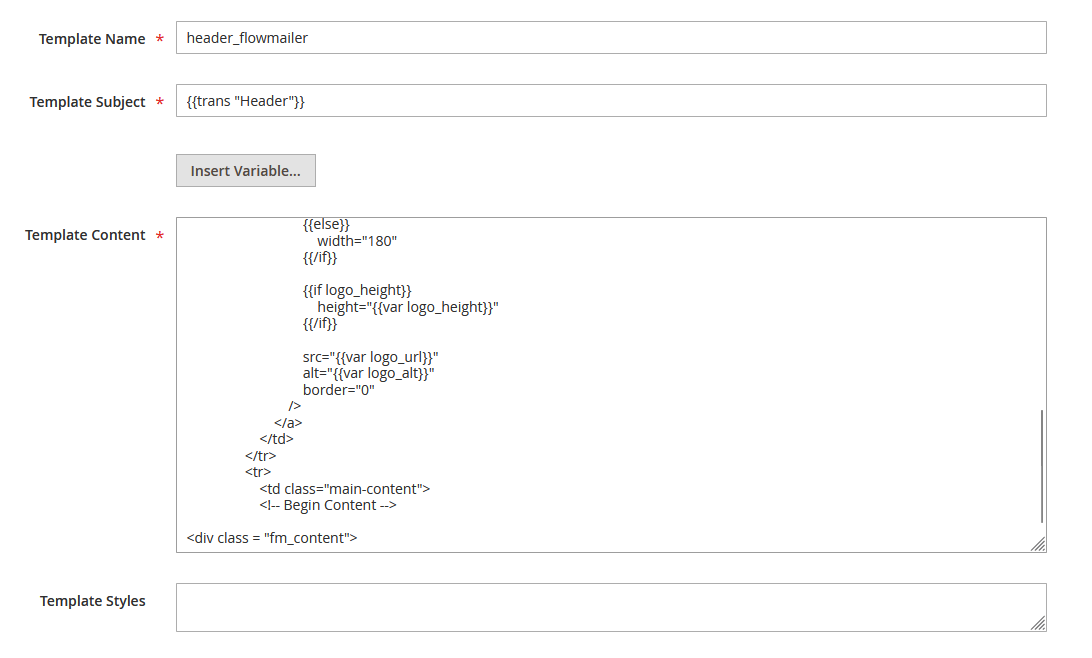This screenshot has width=1092, height=658.
Task: Place cursor on src logo_url line
Action: 370,357
